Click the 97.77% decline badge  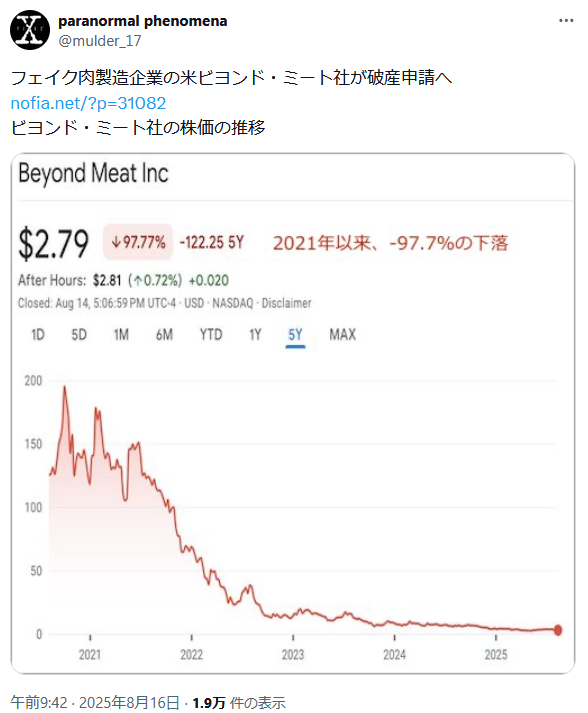pyautogui.click(x=138, y=242)
